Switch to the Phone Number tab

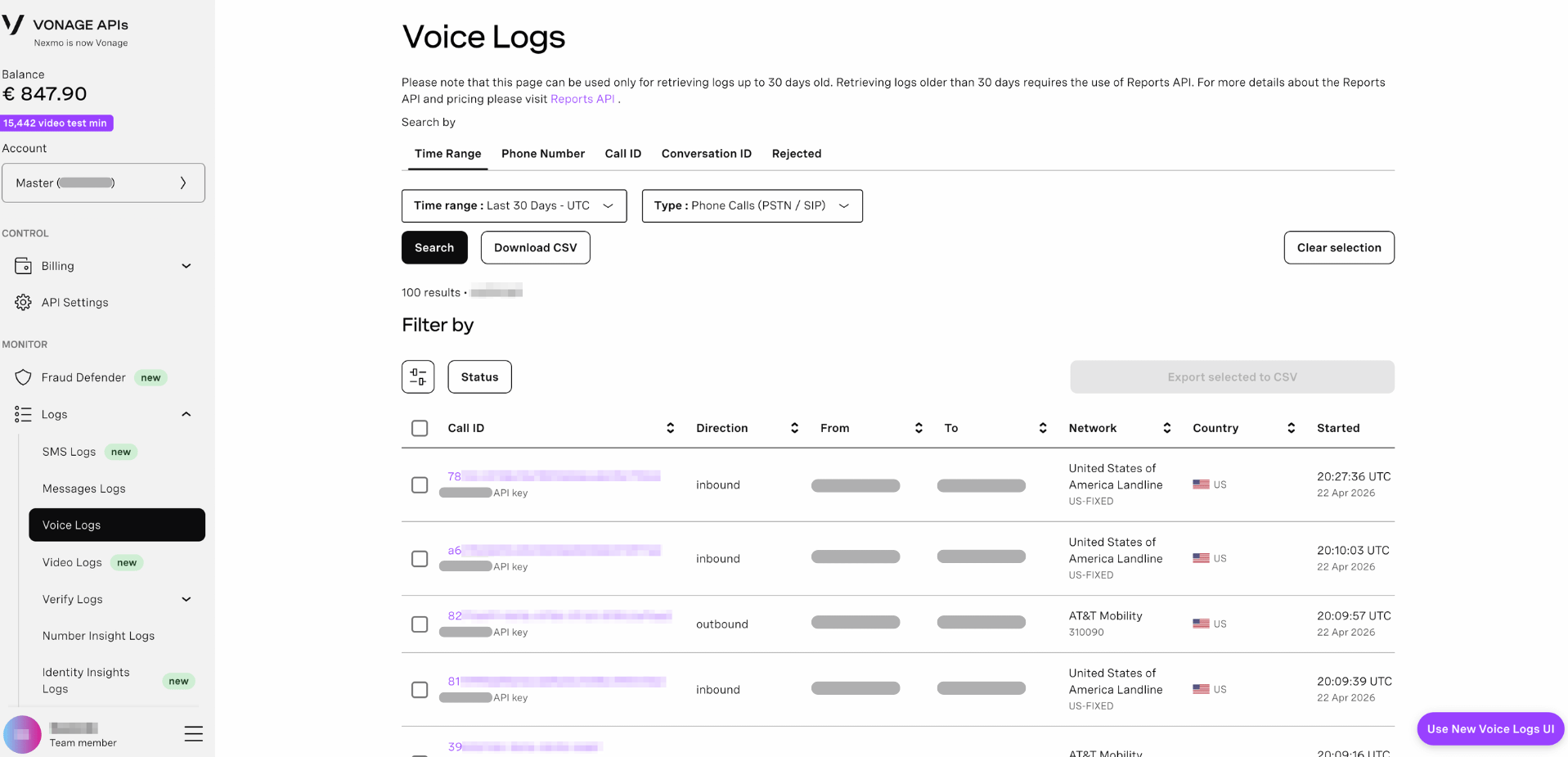click(x=543, y=154)
